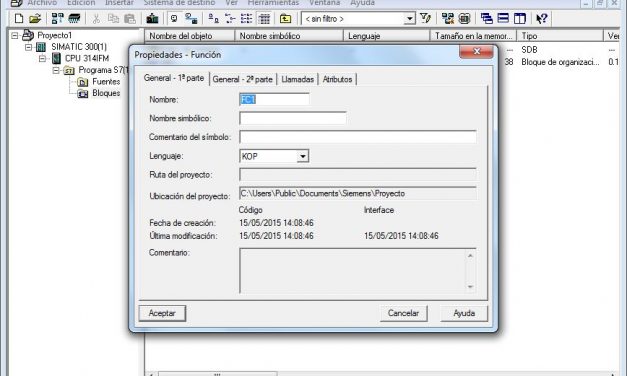Set view to list mode
This screenshot has width=627, height=376.
pos(246,18)
